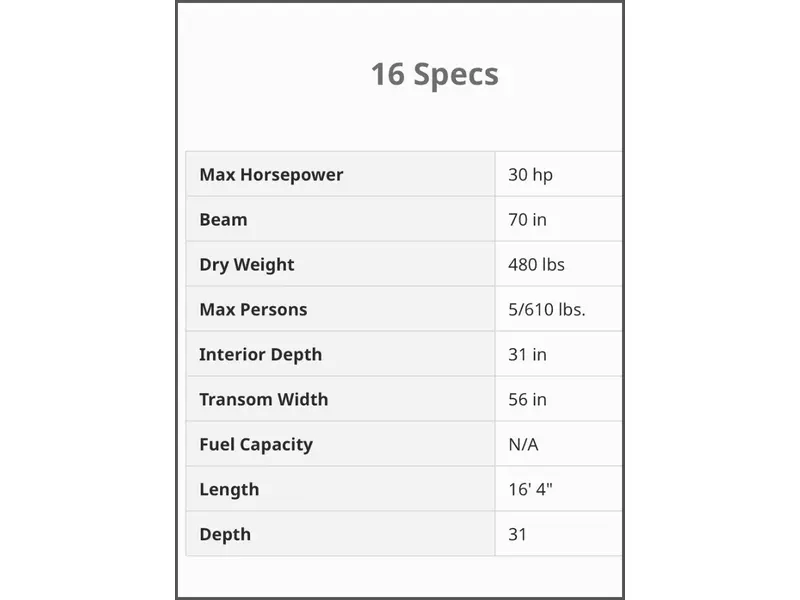Click the 56 in transom value
The image size is (800, 600).
tap(527, 400)
